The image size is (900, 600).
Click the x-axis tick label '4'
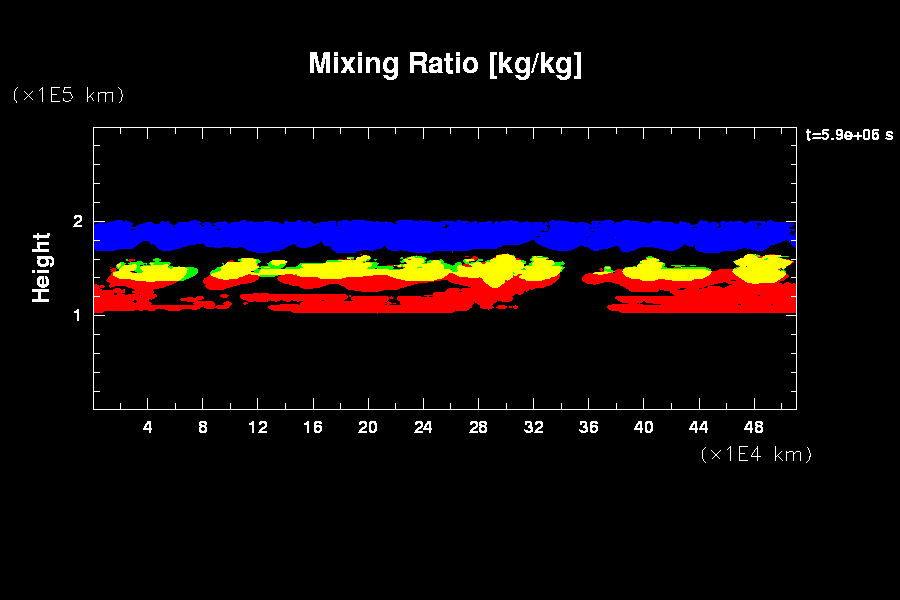pos(147,427)
